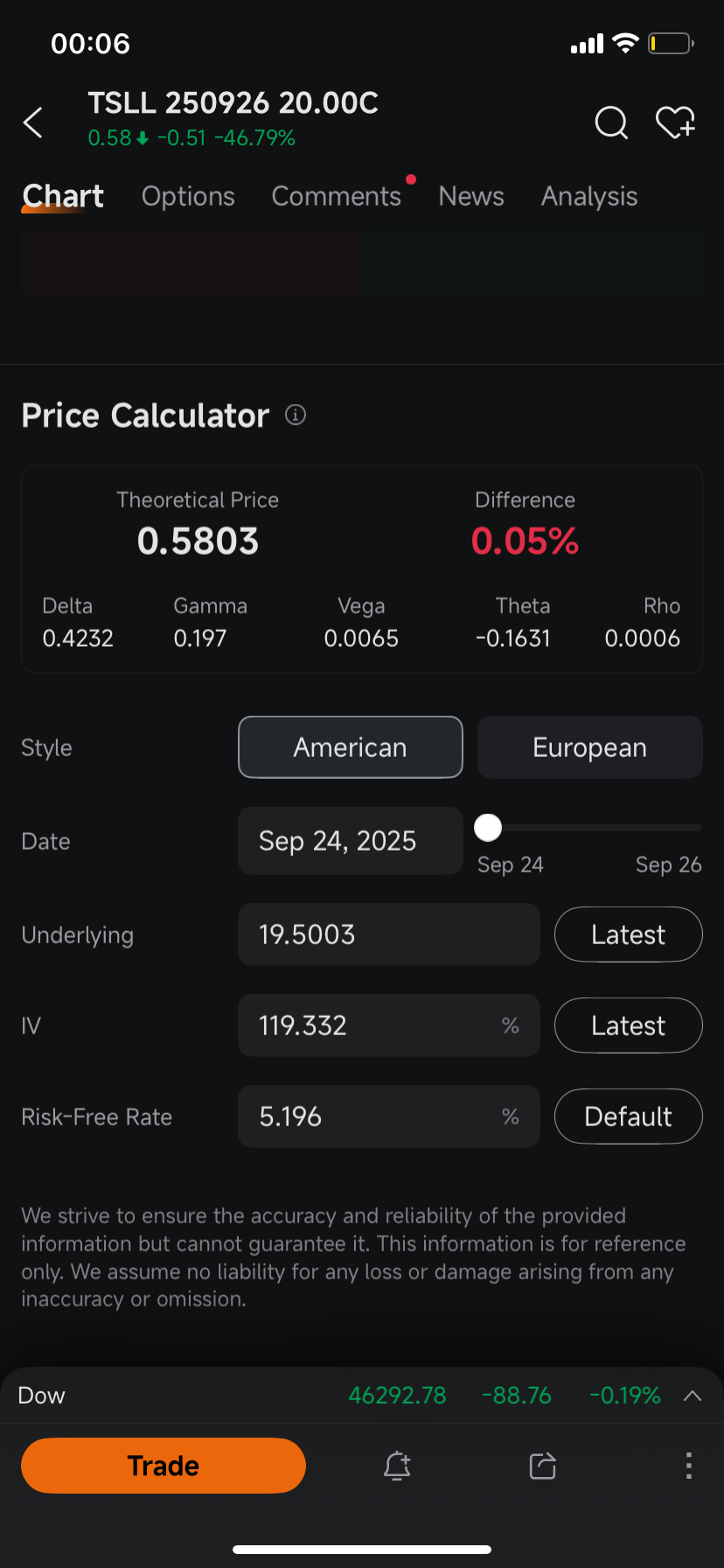The height and width of the screenshot is (1568, 724).
Task: Reset Risk-Free Rate with Default button
Action: (629, 1116)
